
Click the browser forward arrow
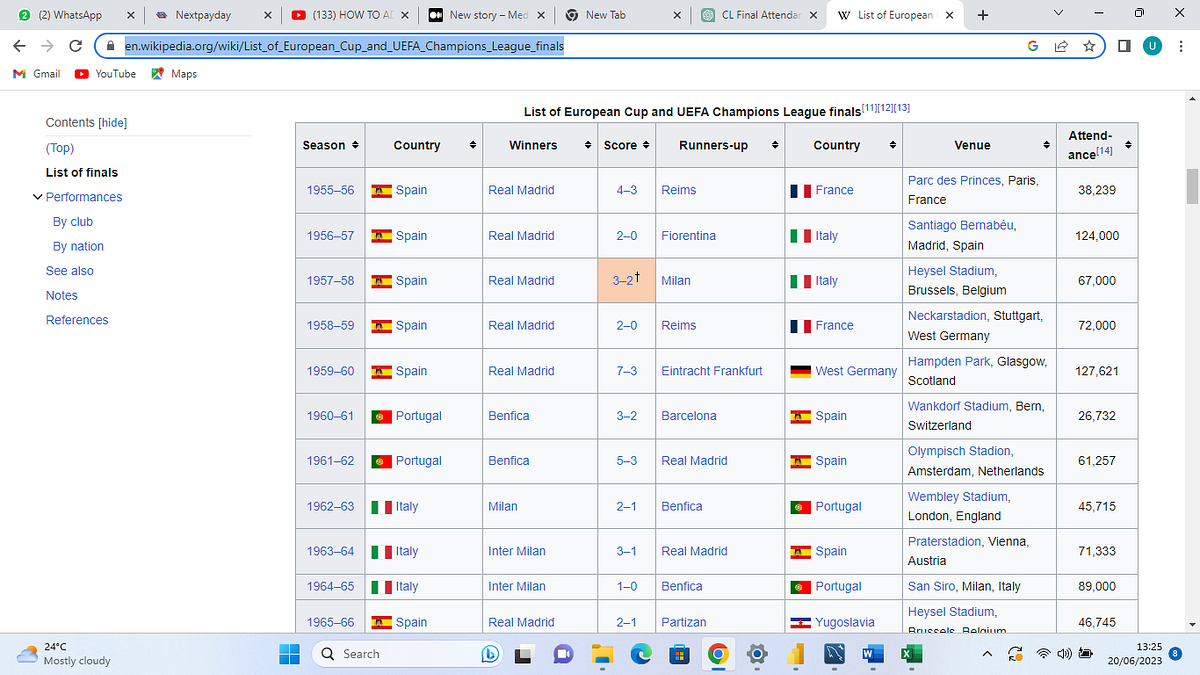pos(47,46)
